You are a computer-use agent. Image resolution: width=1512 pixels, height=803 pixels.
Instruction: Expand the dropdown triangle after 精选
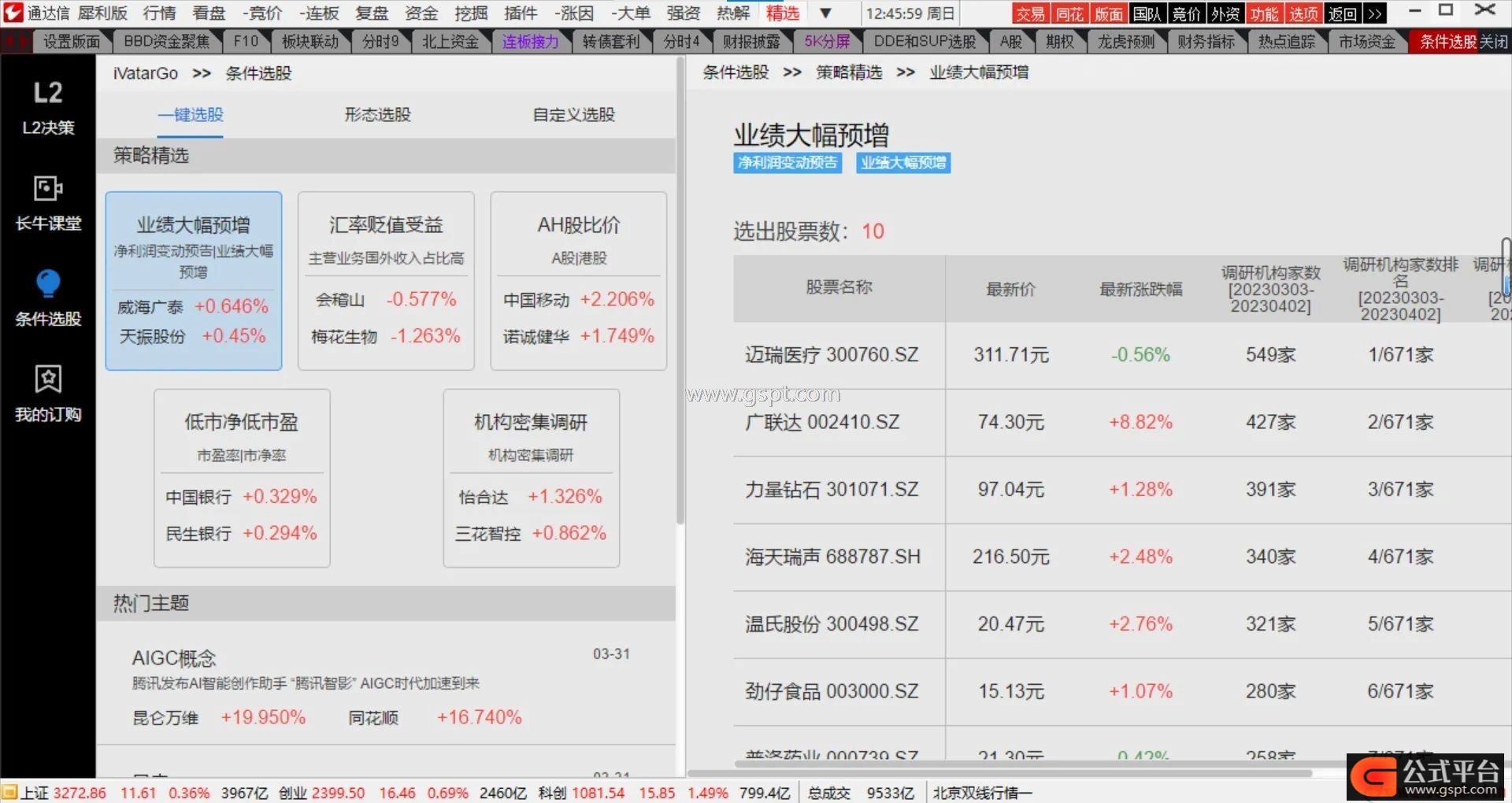pyautogui.click(x=825, y=13)
